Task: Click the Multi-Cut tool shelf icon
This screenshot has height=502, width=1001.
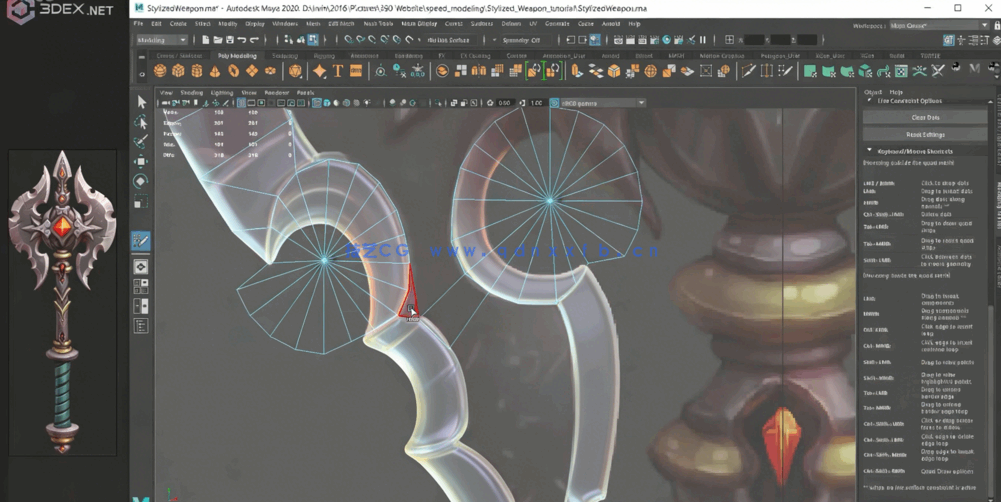Action: click(x=748, y=71)
